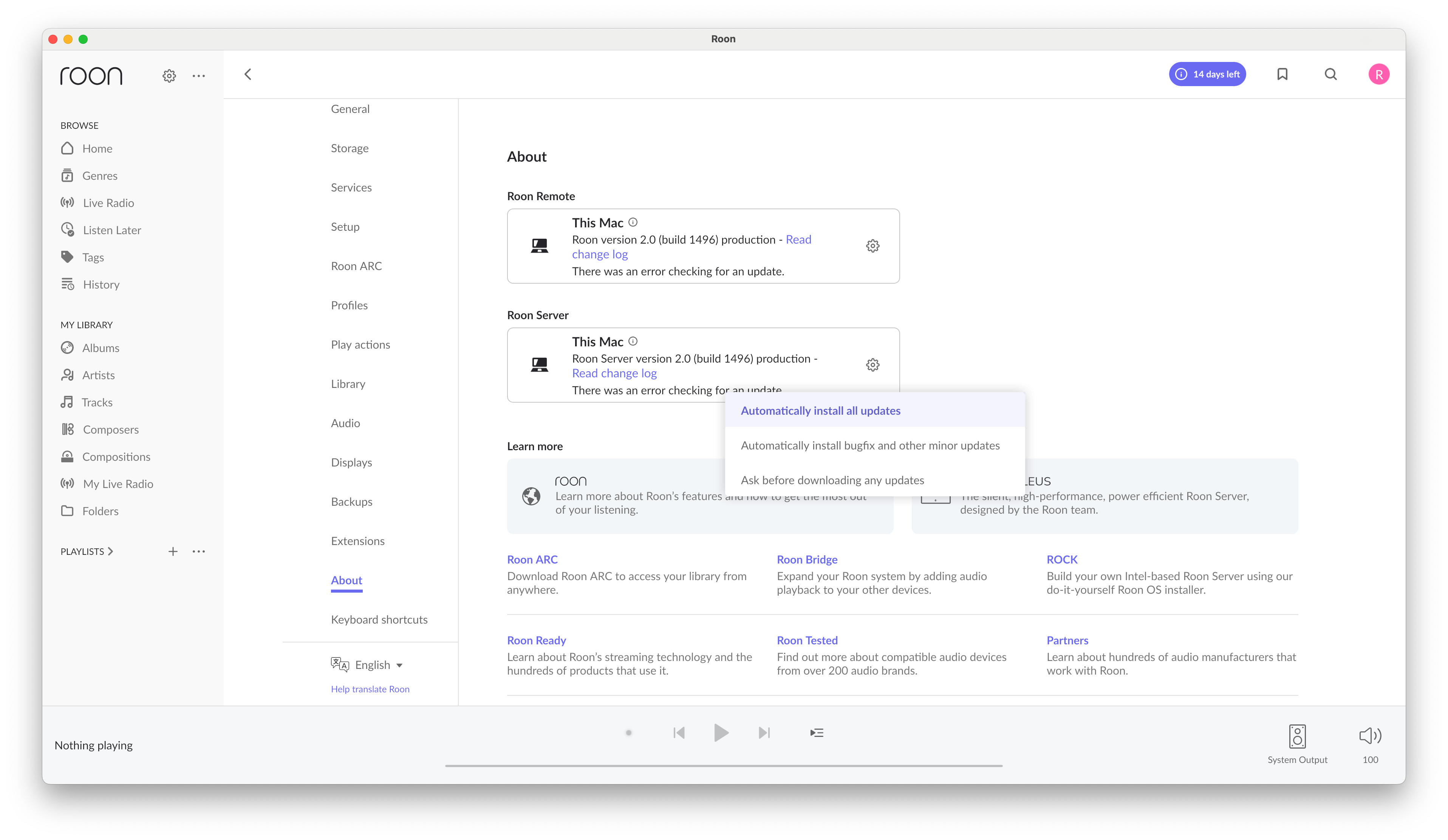Open the Displays settings tab
Screen dimensions: 1448x840
(x=351, y=462)
